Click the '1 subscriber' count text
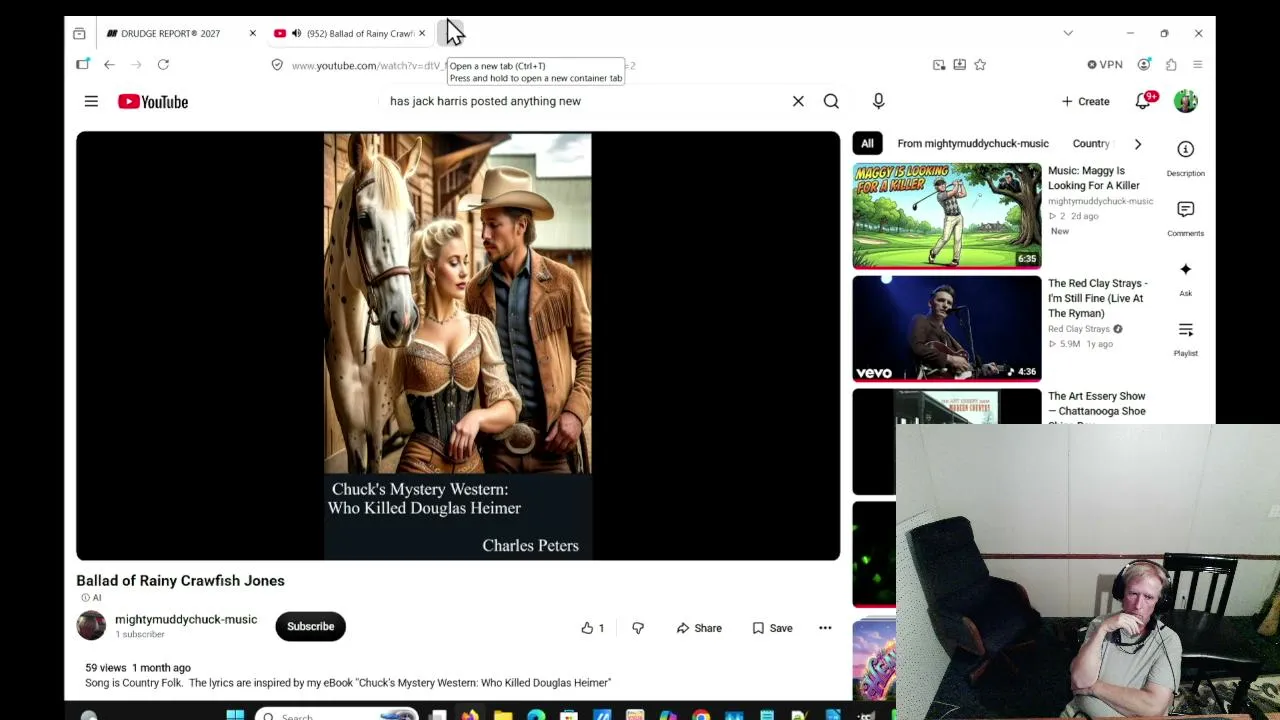 point(140,634)
